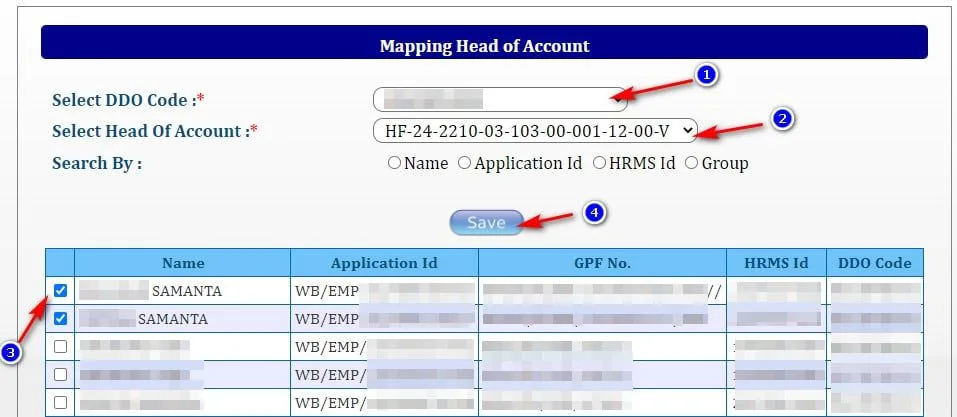Viewport: 957px width, 417px height.
Task: Click the HRMS Id column header
Action: 776,263
